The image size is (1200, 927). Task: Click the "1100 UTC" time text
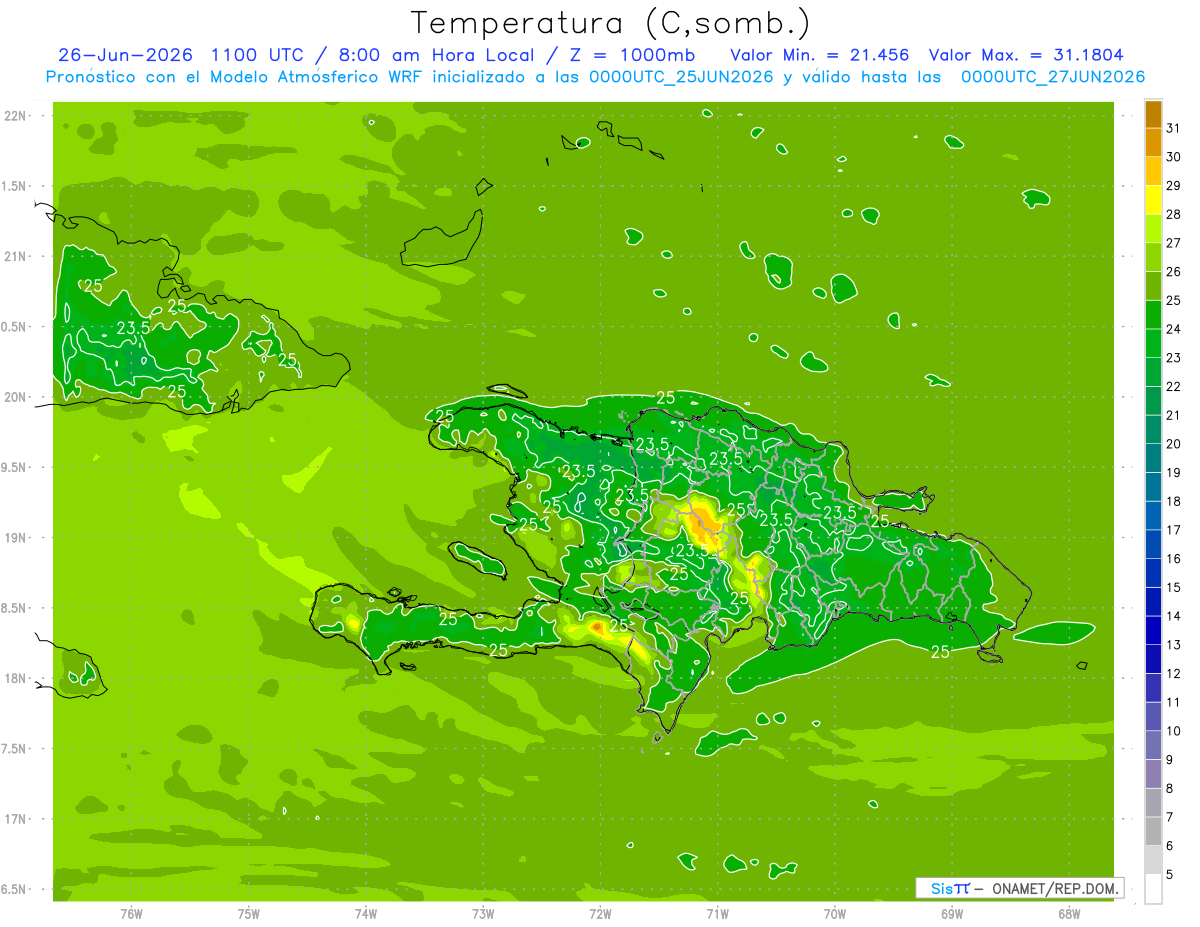[x=260, y=55]
